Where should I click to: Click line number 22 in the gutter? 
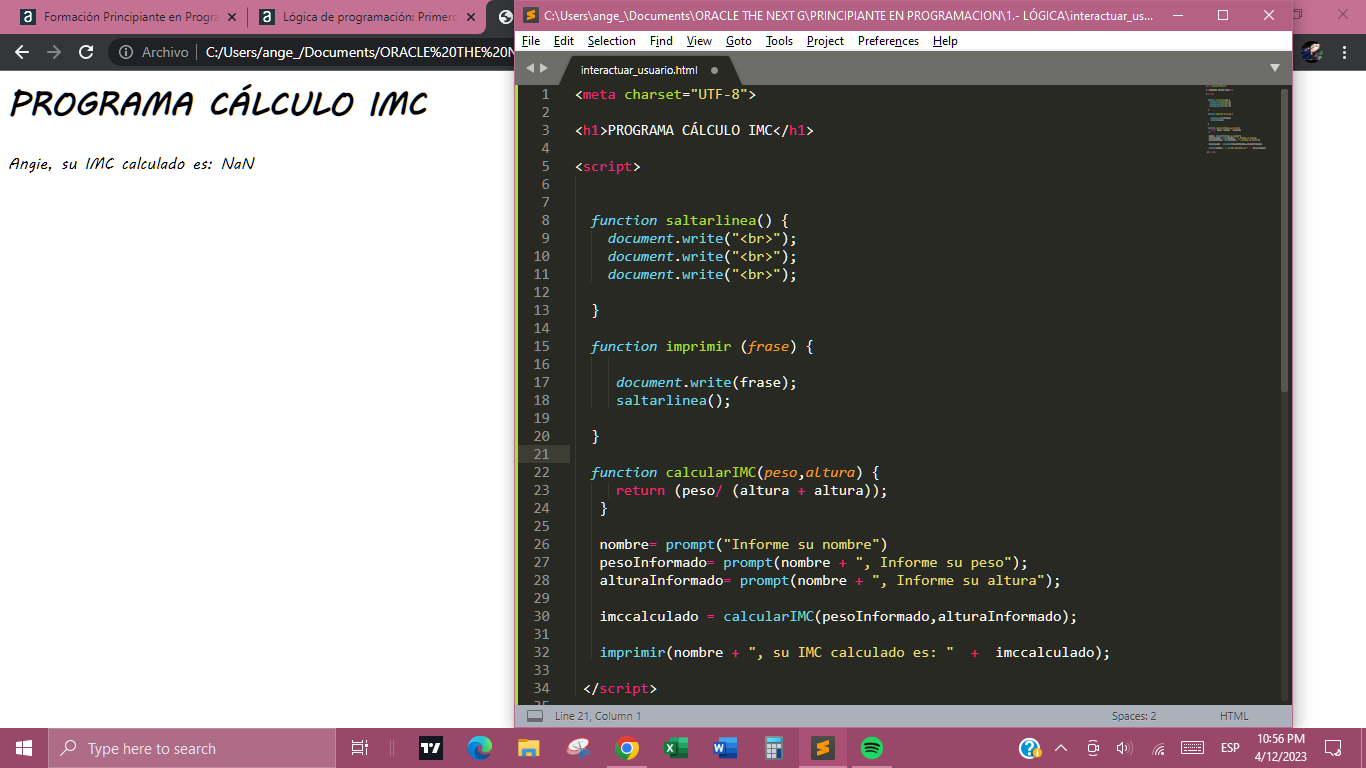pyautogui.click(x=542, y=472)
